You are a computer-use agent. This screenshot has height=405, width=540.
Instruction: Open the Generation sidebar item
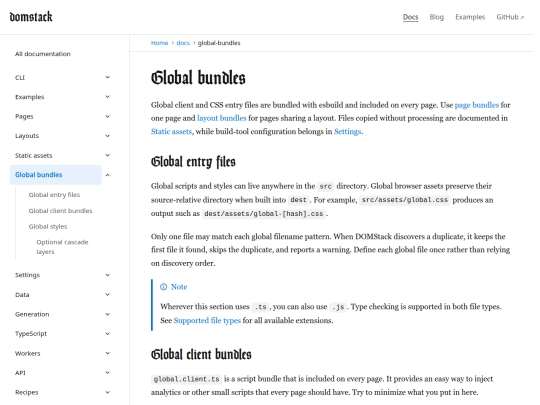(32, 314)
